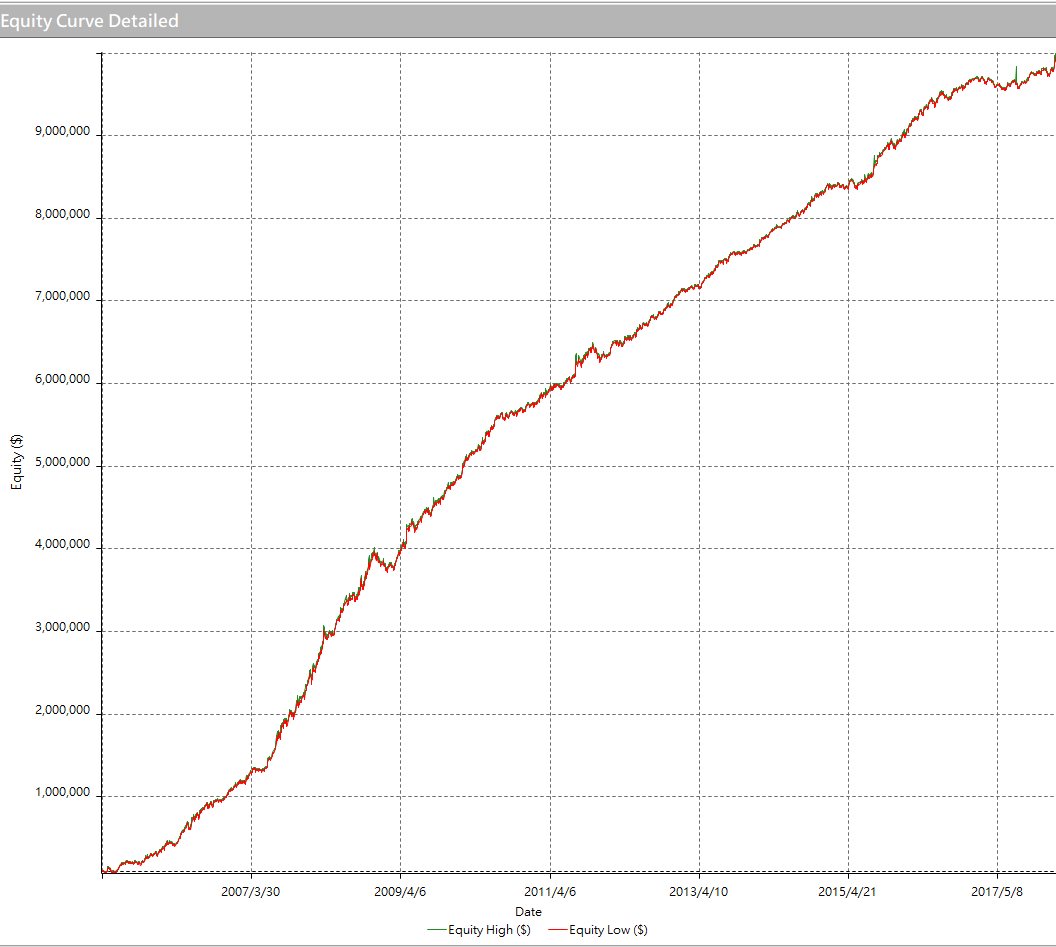Click the 8,000,000 equity axis label

point(63,214)
